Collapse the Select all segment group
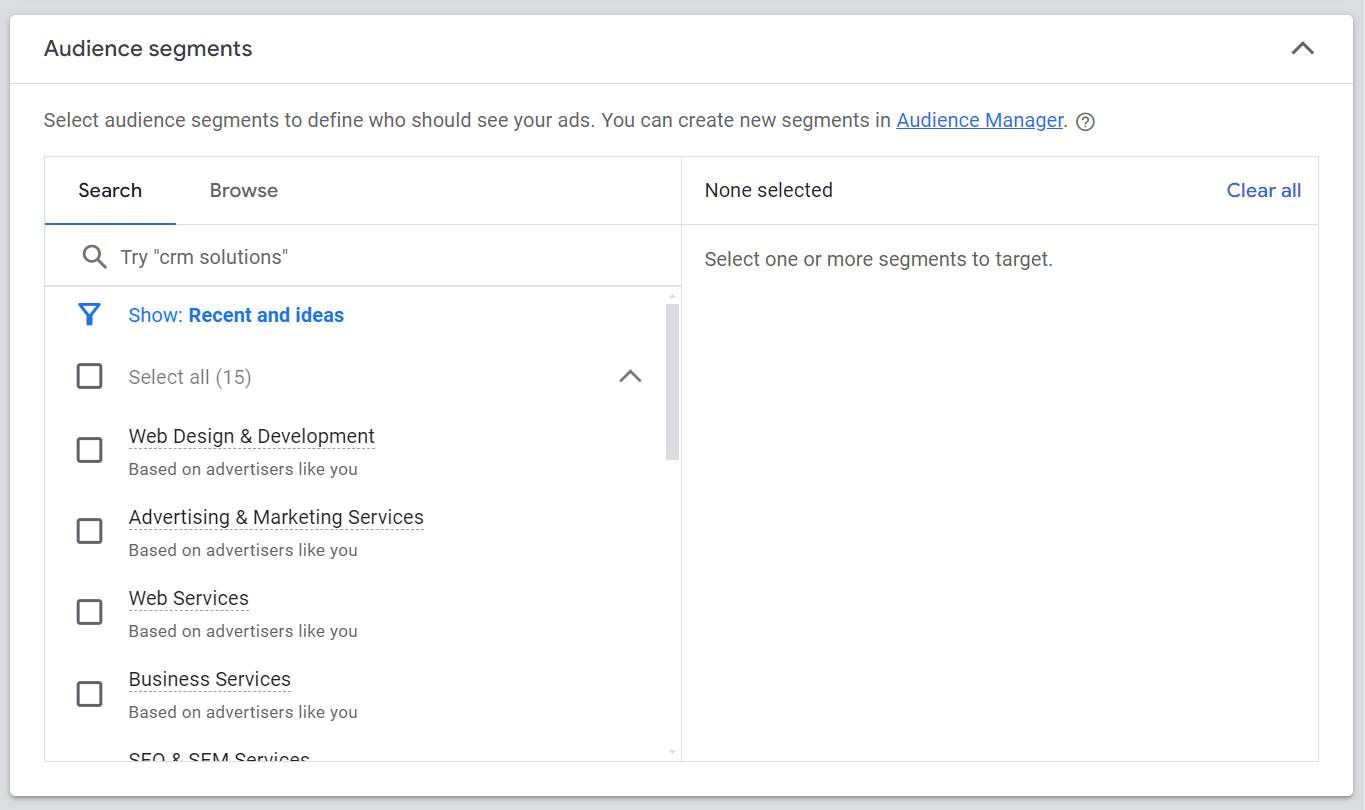This screenshot has height=810, width=1365. click(x=630, y=376)
